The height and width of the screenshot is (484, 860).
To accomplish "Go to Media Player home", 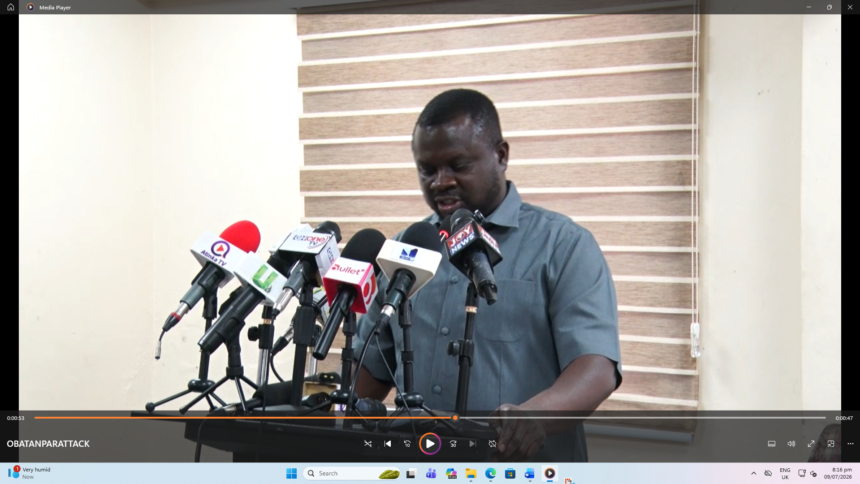I will (x=10, y=7).
